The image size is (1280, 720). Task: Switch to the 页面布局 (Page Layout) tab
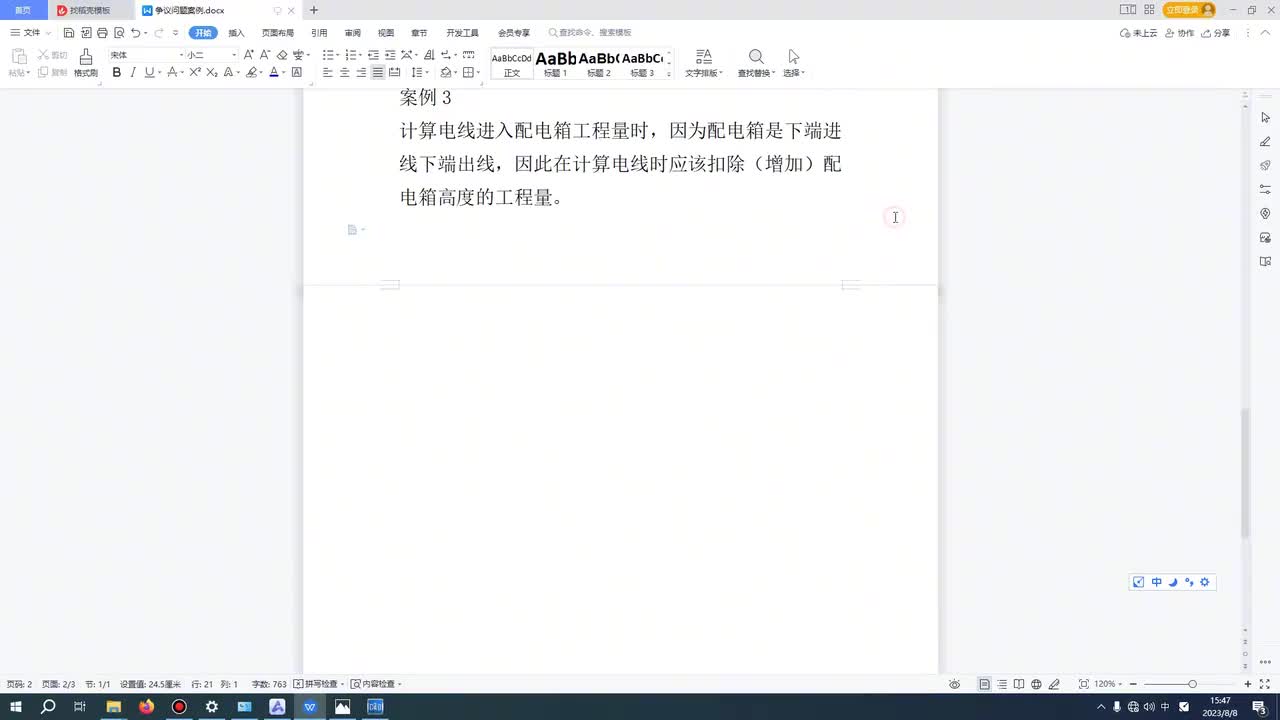(278, 33)
